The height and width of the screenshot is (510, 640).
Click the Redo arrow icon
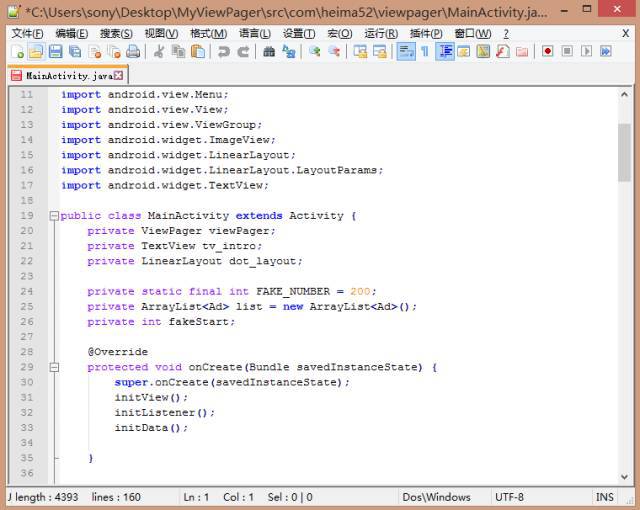coord(243,52)
